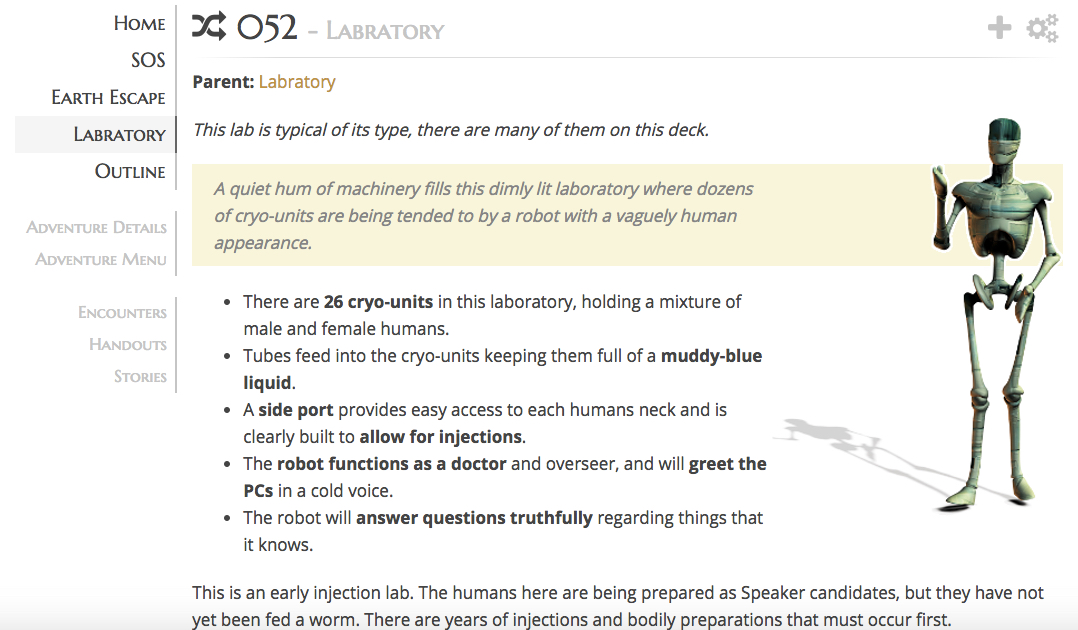
Task: Click the 052 Labratory page title
Action: 340,29
